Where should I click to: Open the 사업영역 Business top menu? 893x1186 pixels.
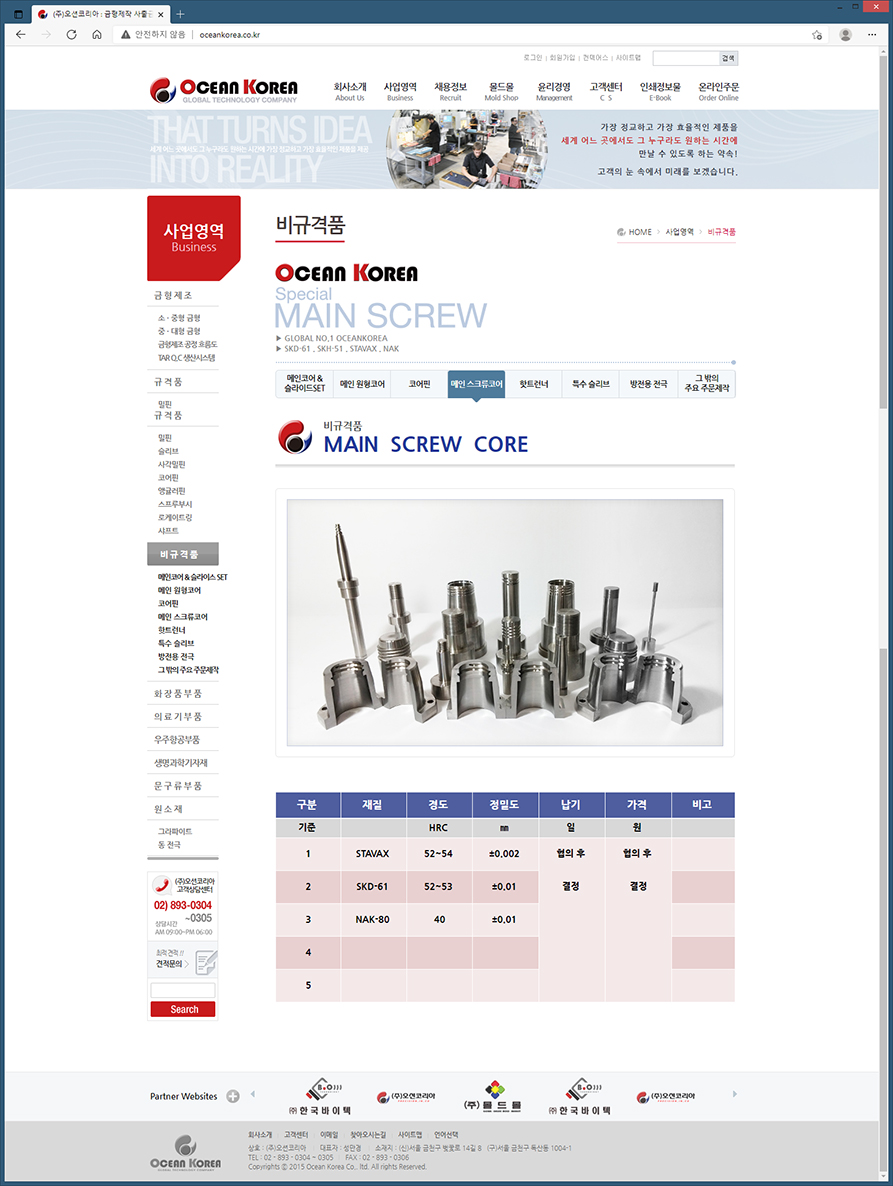(x=400, y=91)
